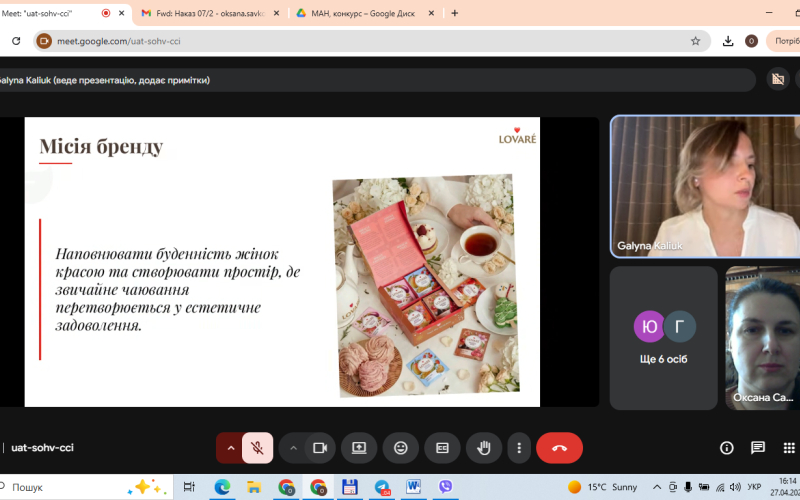Open Viber from taskbar
Screen dimensions: 800x500
coord(445,487)
